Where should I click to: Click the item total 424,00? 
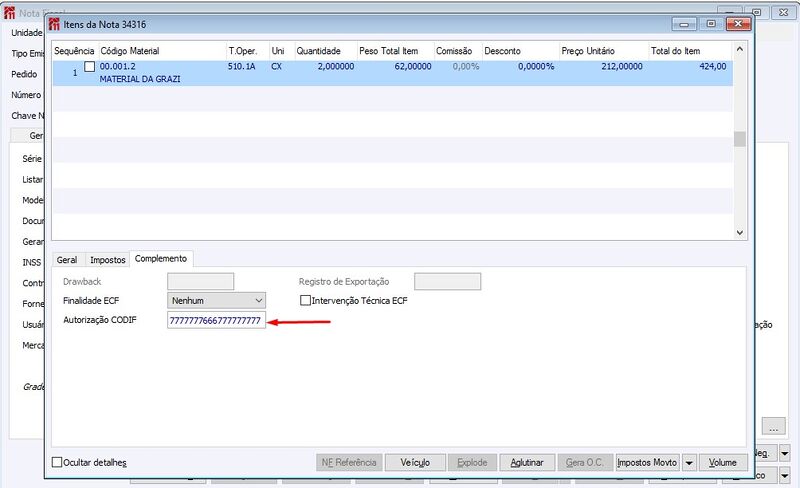(x=713, y=66)
